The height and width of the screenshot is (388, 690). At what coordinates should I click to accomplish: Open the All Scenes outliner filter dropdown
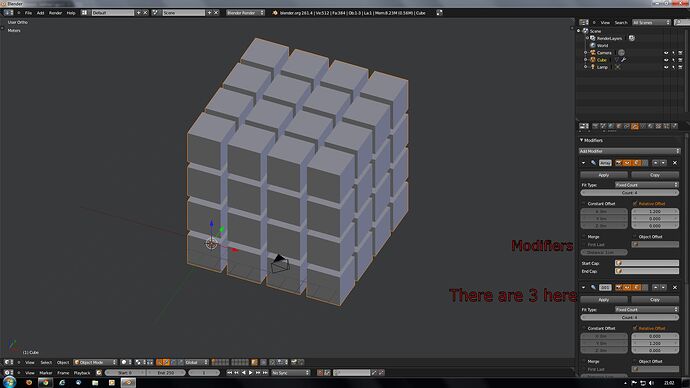[652, 22]
